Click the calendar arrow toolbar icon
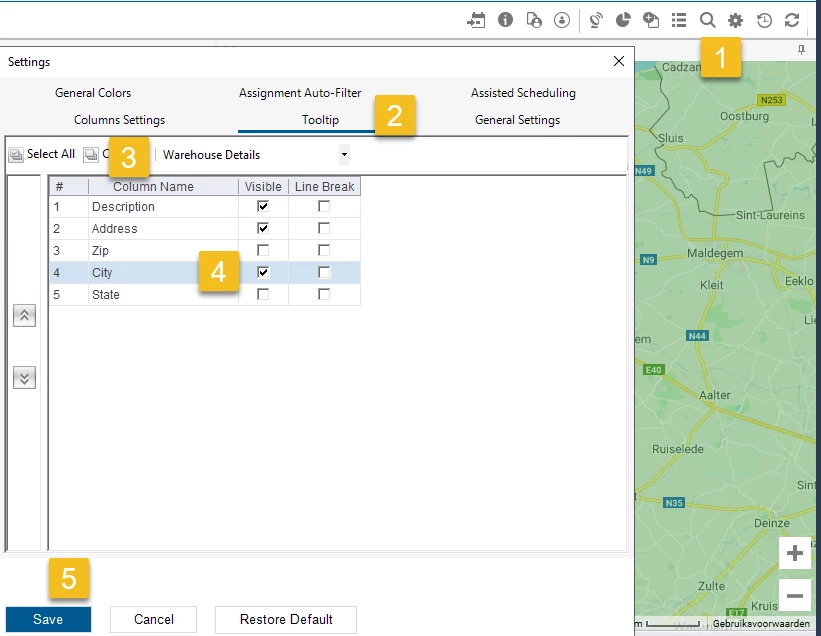 point(477,20)
